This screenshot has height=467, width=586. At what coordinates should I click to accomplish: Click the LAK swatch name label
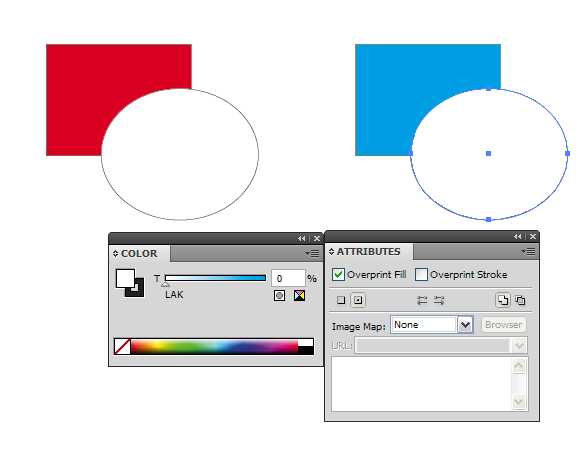coord(174,295)
